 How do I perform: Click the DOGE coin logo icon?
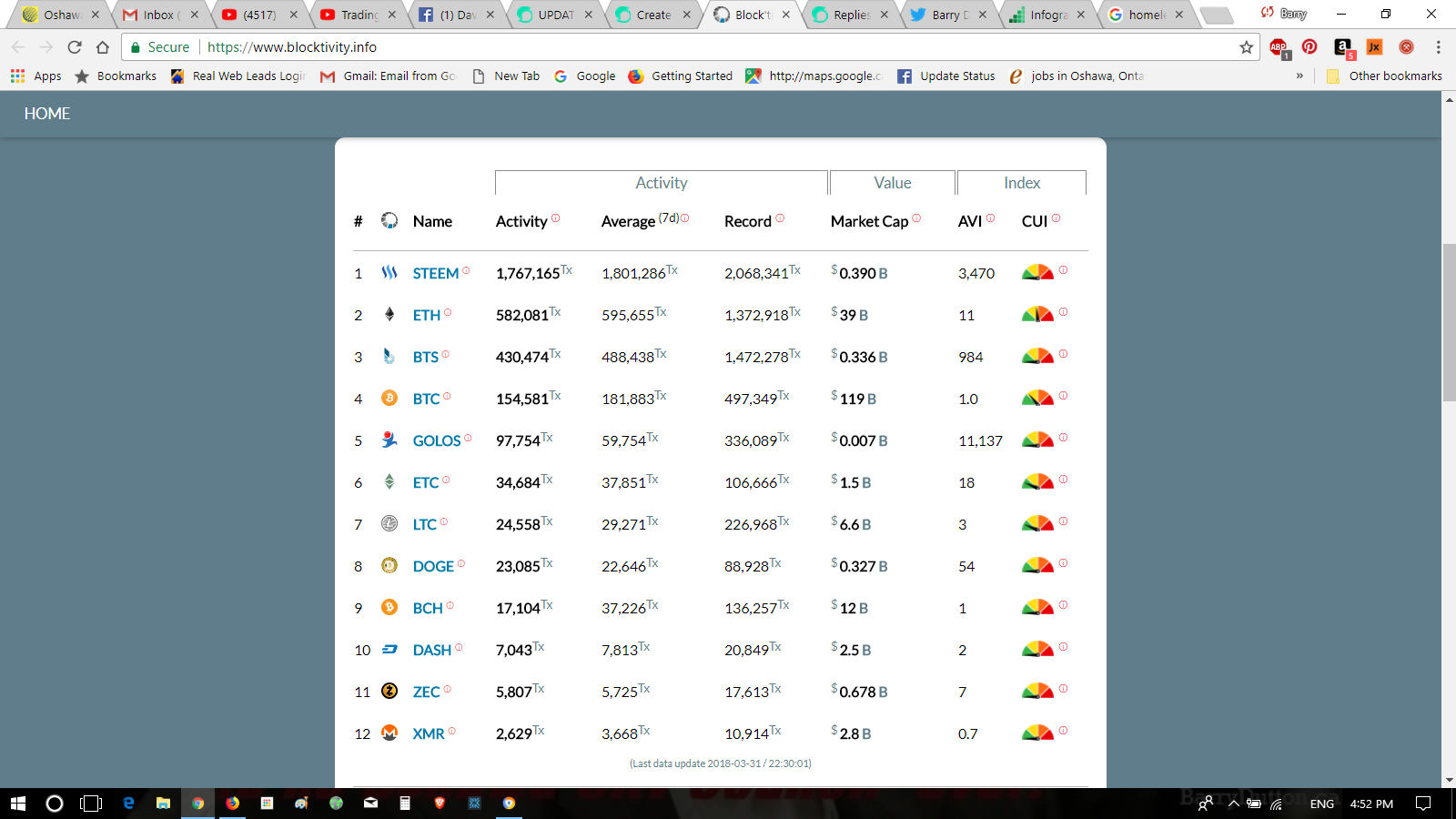coord(389,565)
